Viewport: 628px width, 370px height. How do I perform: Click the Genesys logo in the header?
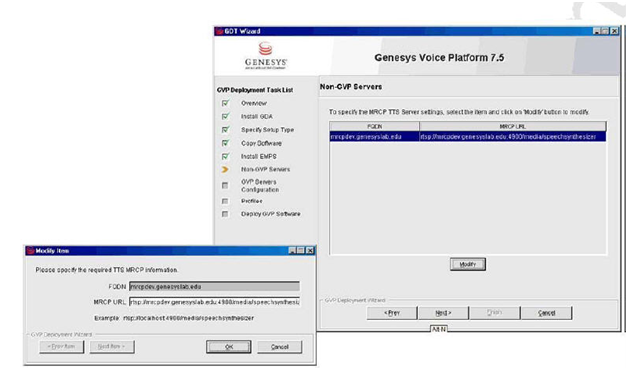coord(266,56)
